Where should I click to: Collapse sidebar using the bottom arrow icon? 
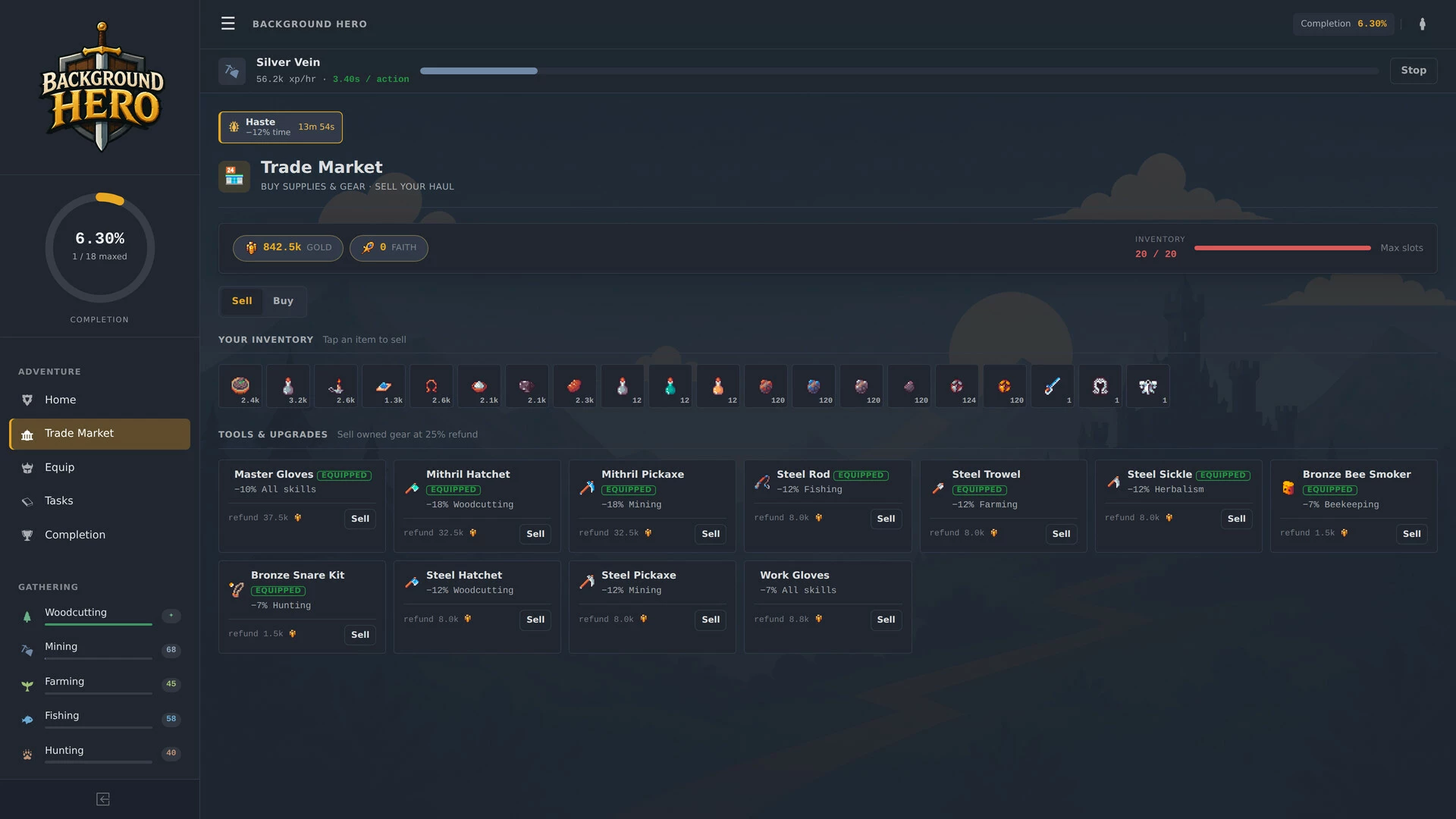point(103,799)
